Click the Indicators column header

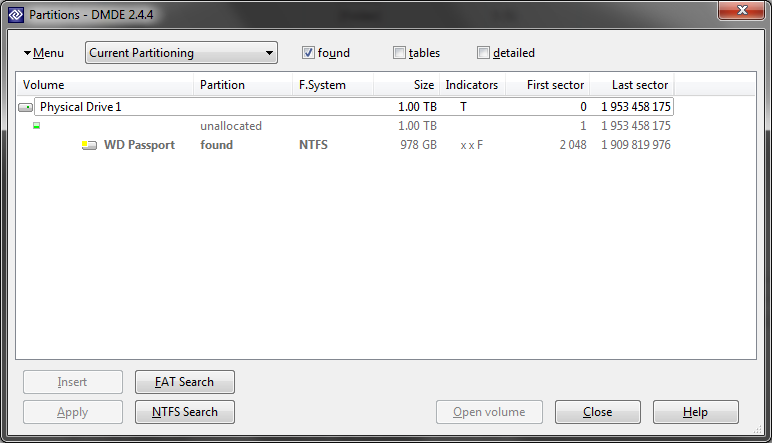(472, 85)
